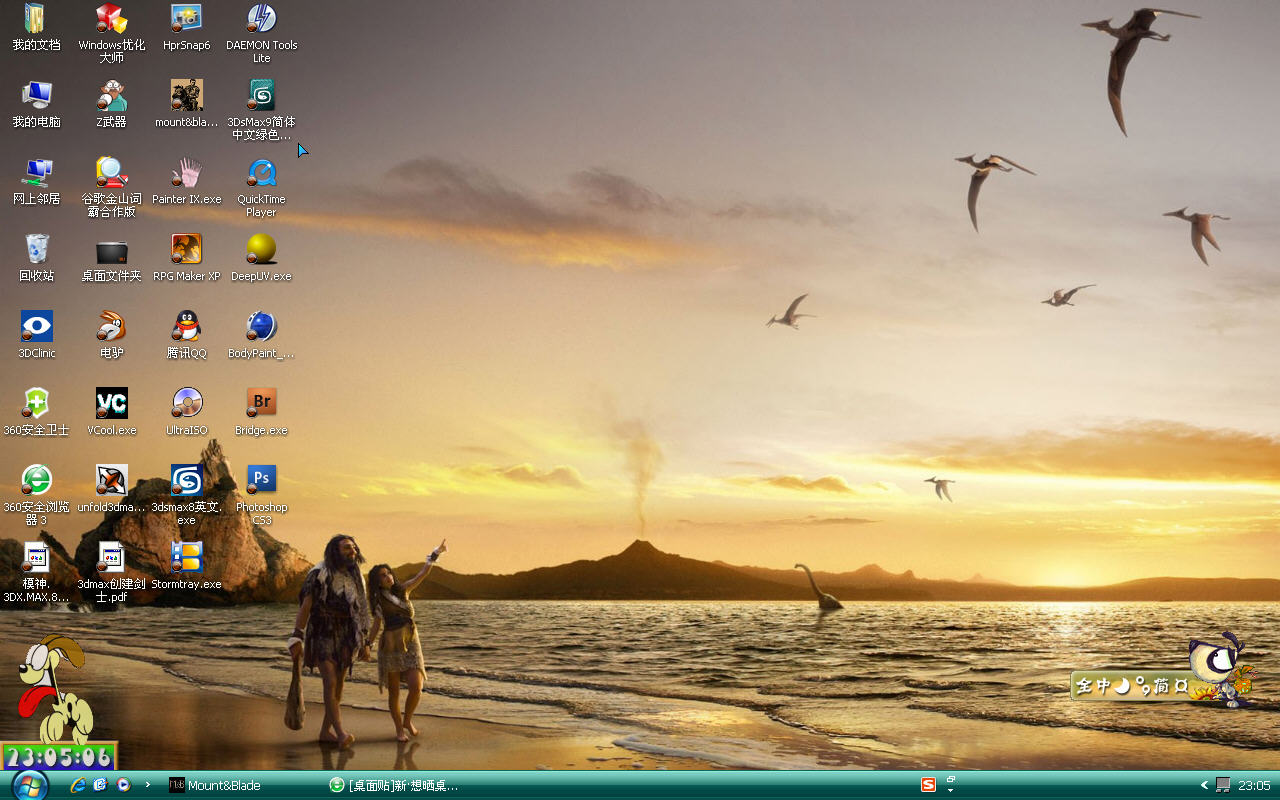Select the DAEMON Tools Lite icon
The image size is (1280, 800).
tap(261, 34)
